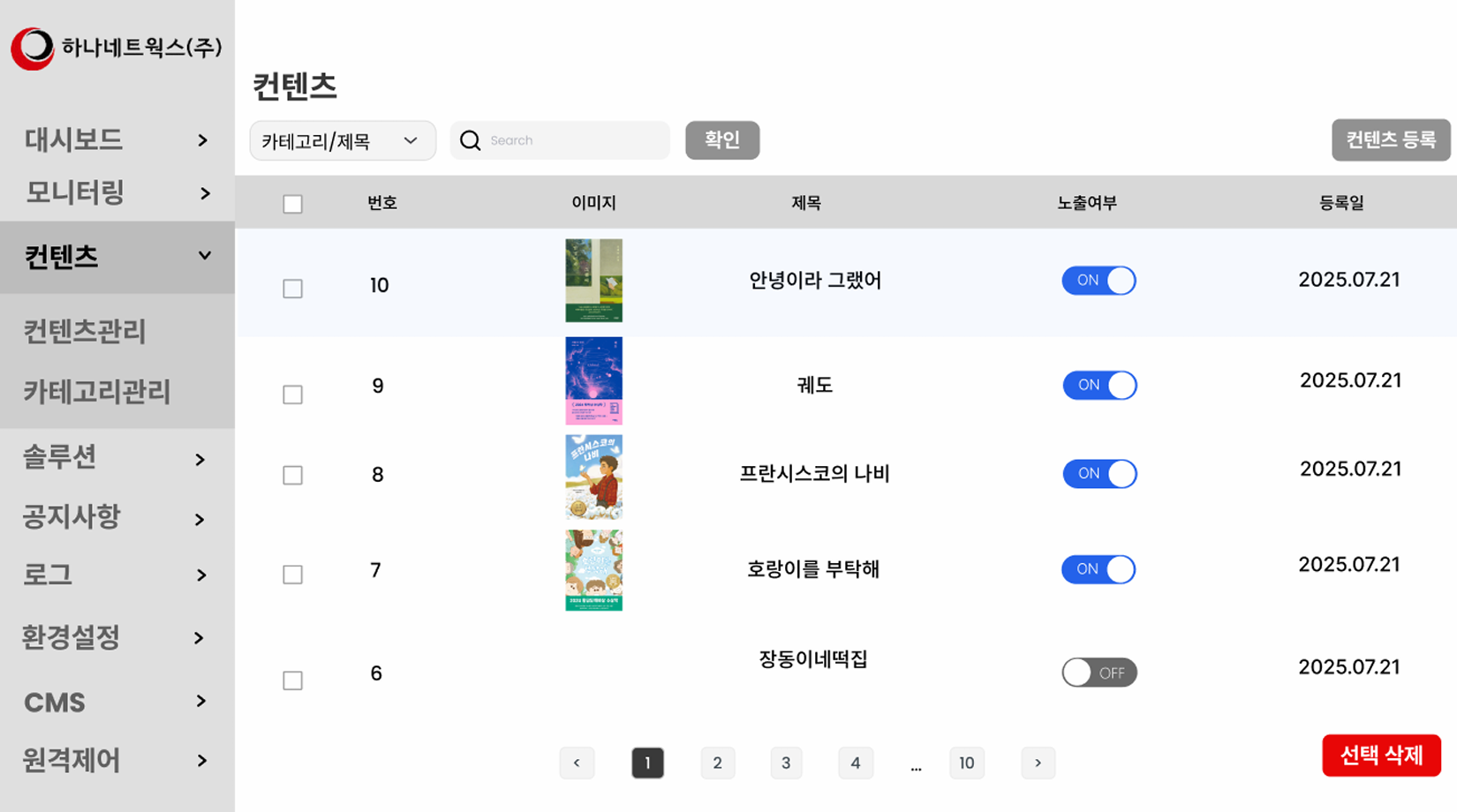
Task: Go to previous page arrow
Action: (x=577, y=763)
